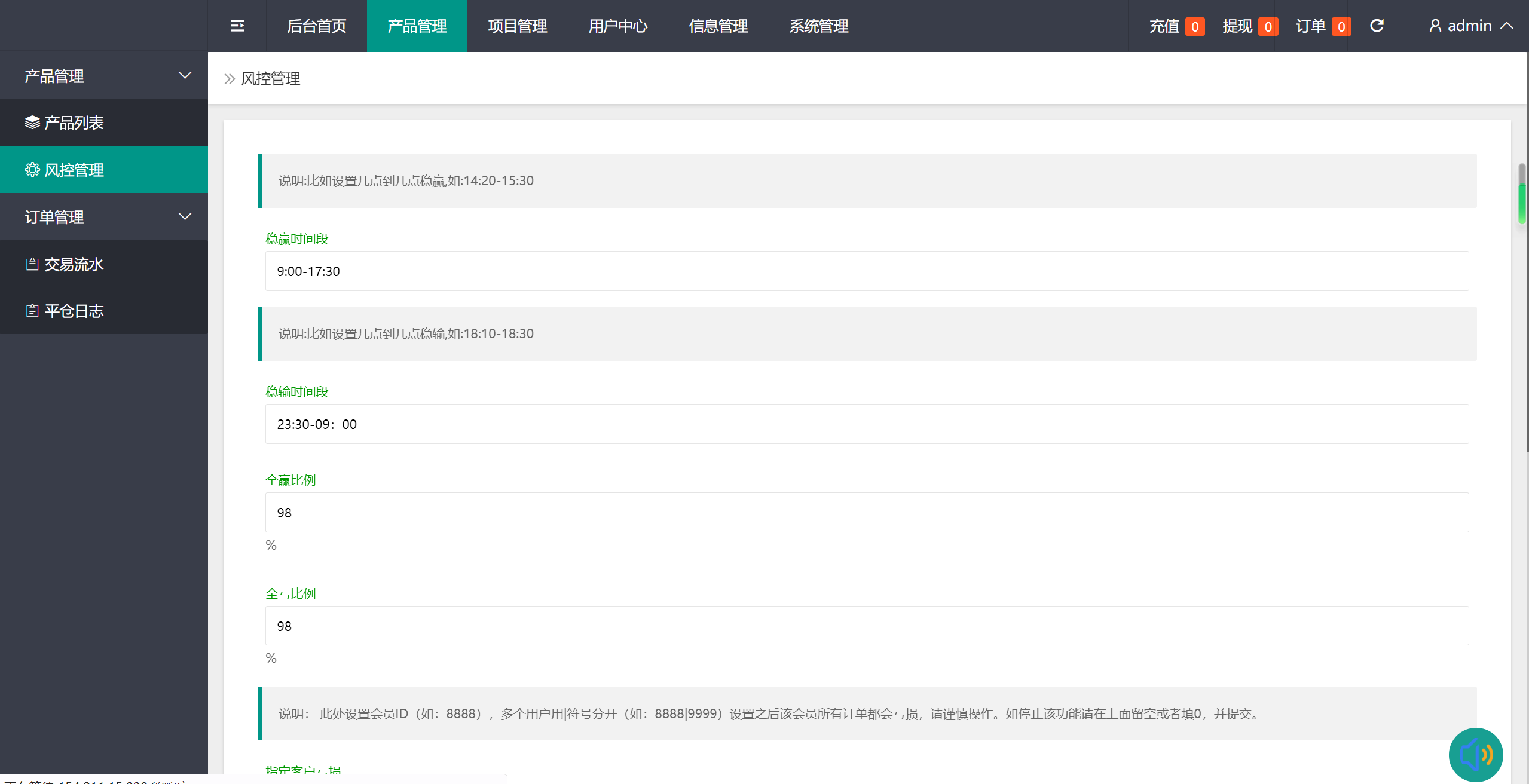
Task: Open the 订单 count badge
Action: coord(1341,27)
